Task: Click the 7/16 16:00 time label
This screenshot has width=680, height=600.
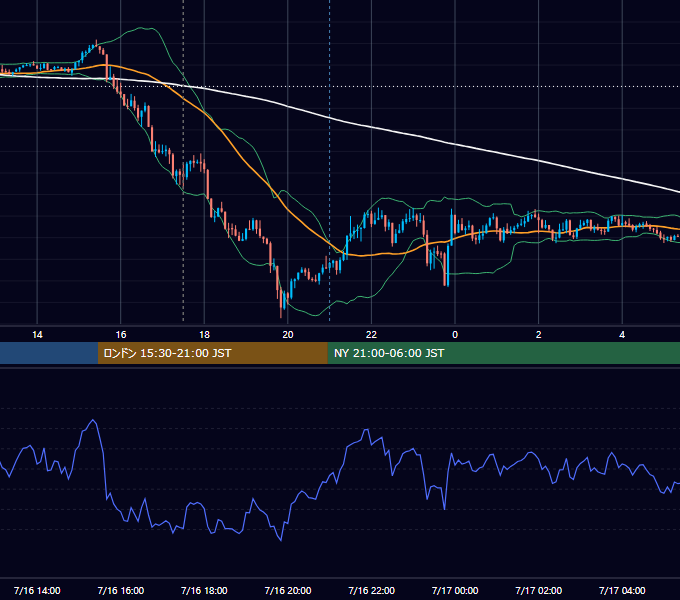Action: point(121,590)
